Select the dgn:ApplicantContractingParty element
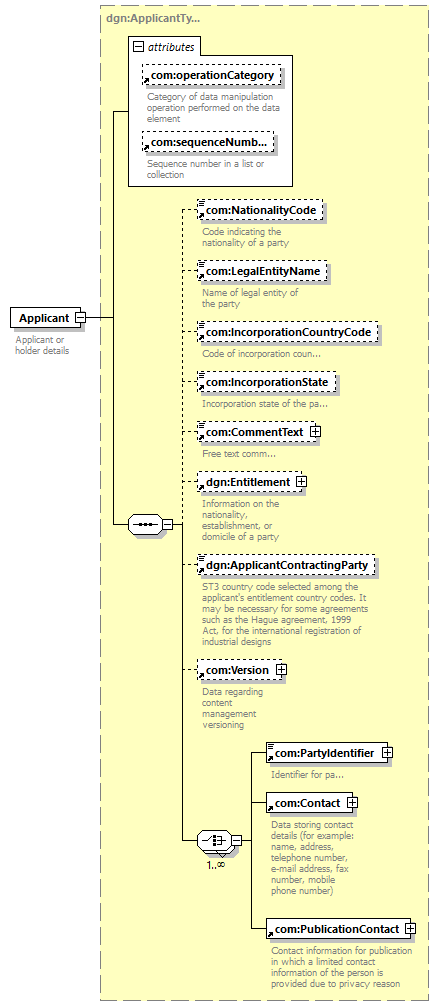Image resolution: width=439 pixels, height=1006 pixels. [x=286, y=565]
